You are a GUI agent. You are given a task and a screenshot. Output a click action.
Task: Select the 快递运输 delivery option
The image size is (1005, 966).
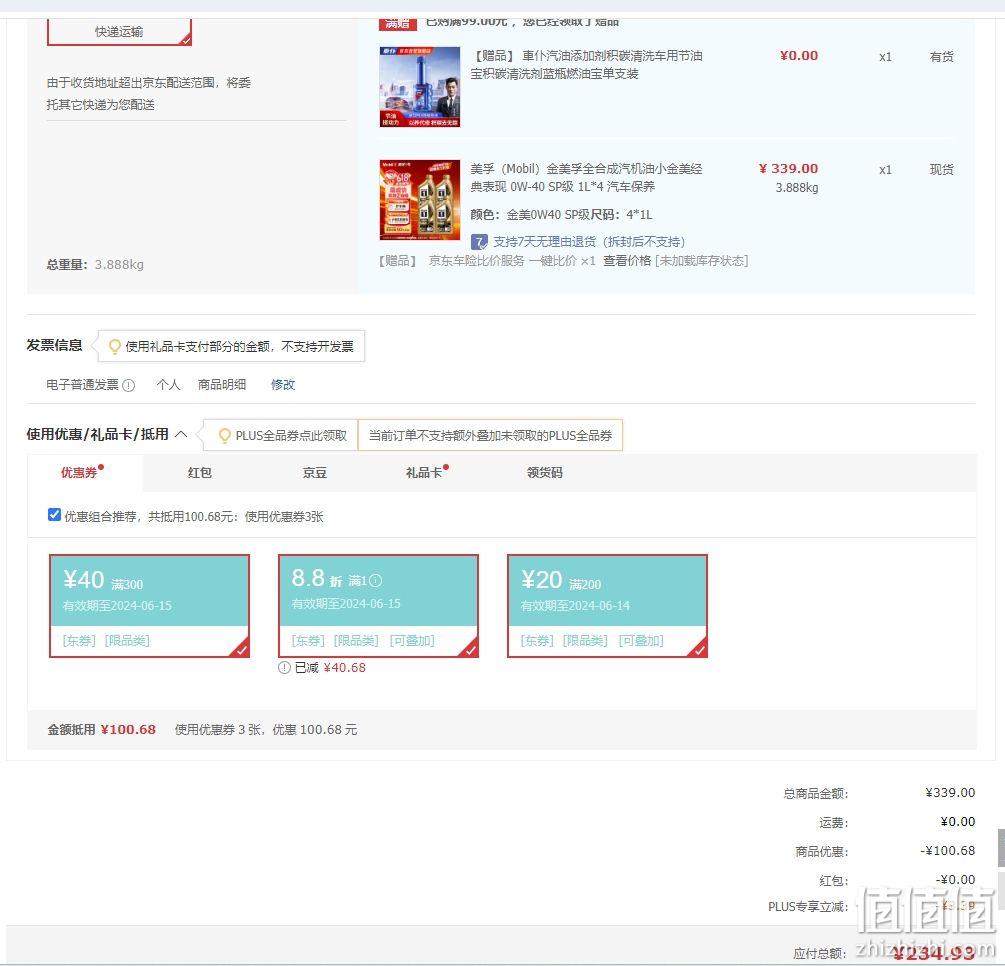click(119, 32)
